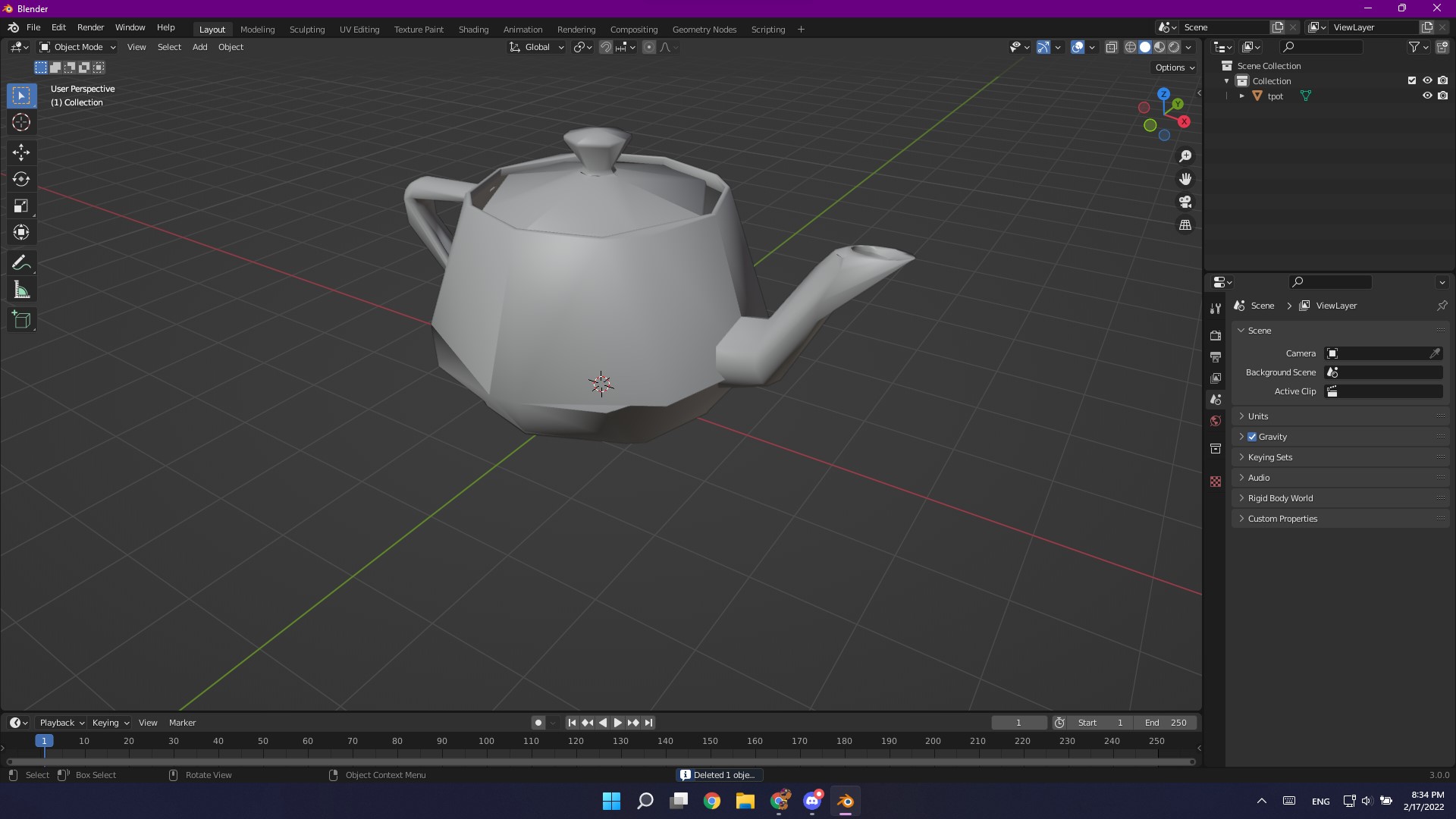Open the Texture Properties tab
Viewport: 1456px width, 819px height.
pos(1216,482)
